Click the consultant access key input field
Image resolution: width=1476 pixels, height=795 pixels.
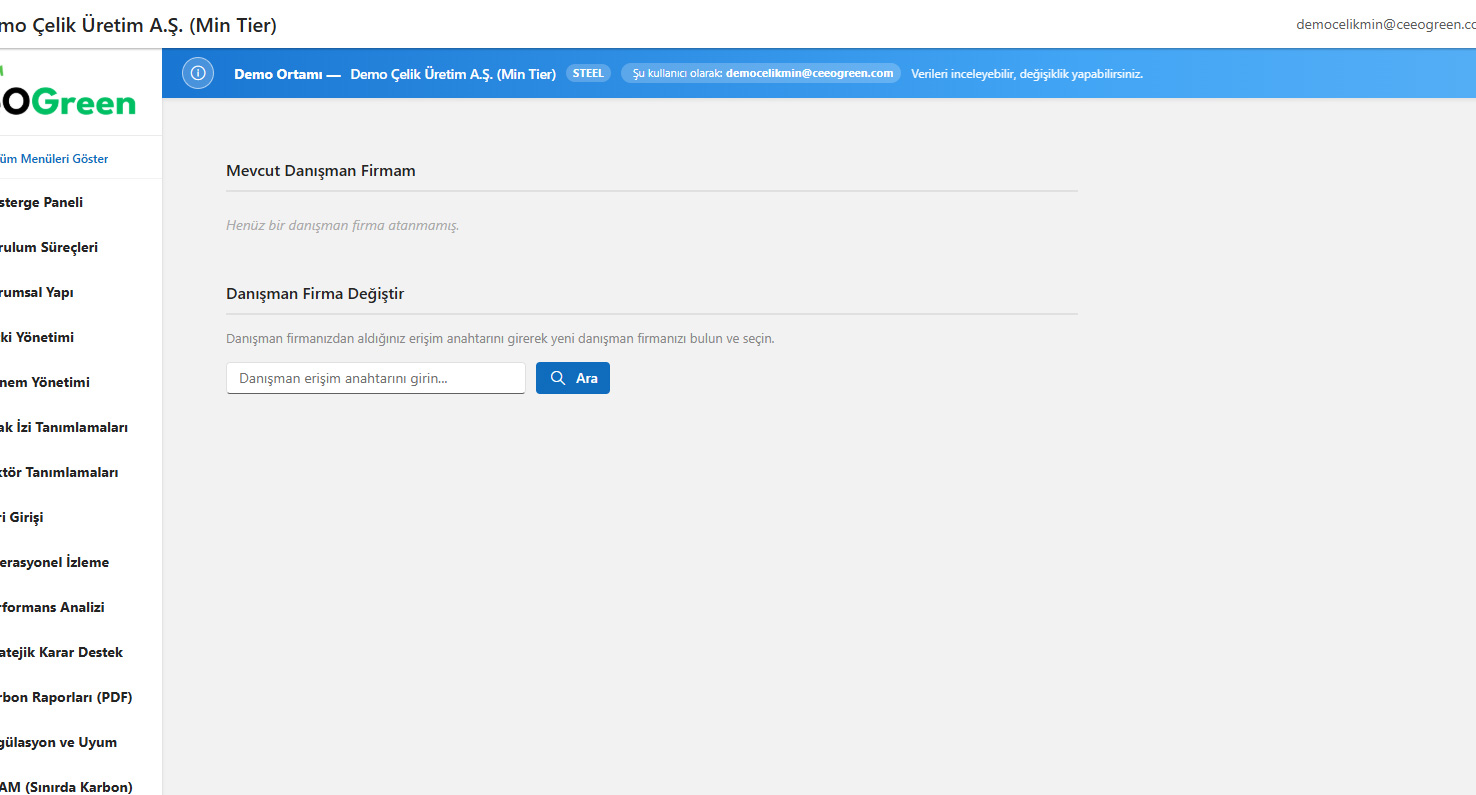[x=376, y=378]
